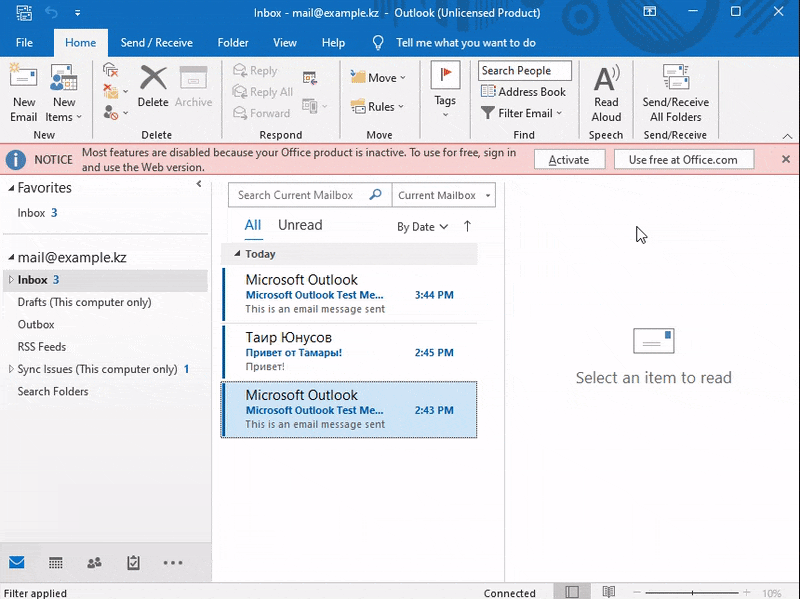Choose Reply All in the ribbon

click(x=263, y=92)
